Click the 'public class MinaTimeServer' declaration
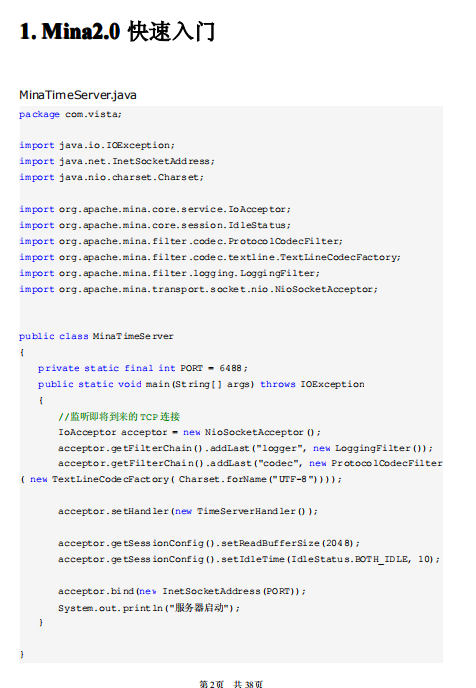The width and height of the screenshot is (476, 688). tap(97, 336)
